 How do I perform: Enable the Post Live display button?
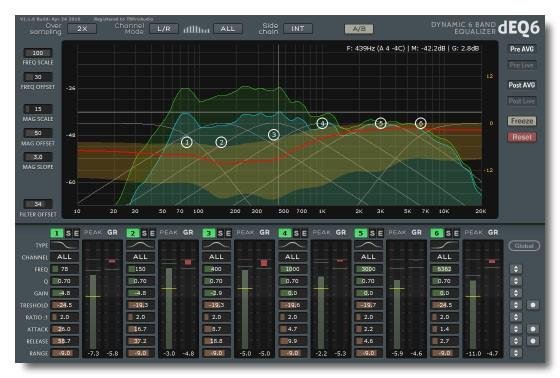522,101
